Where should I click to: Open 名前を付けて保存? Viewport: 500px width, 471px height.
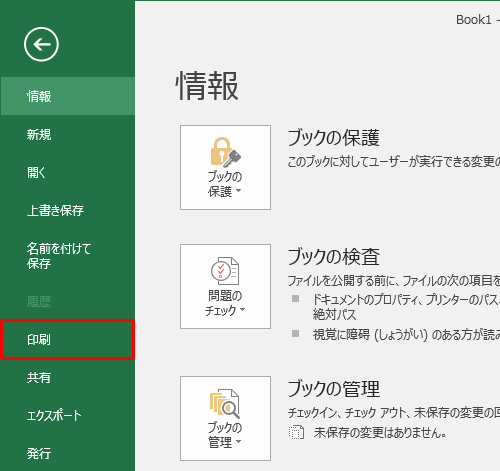pos(67,256)
